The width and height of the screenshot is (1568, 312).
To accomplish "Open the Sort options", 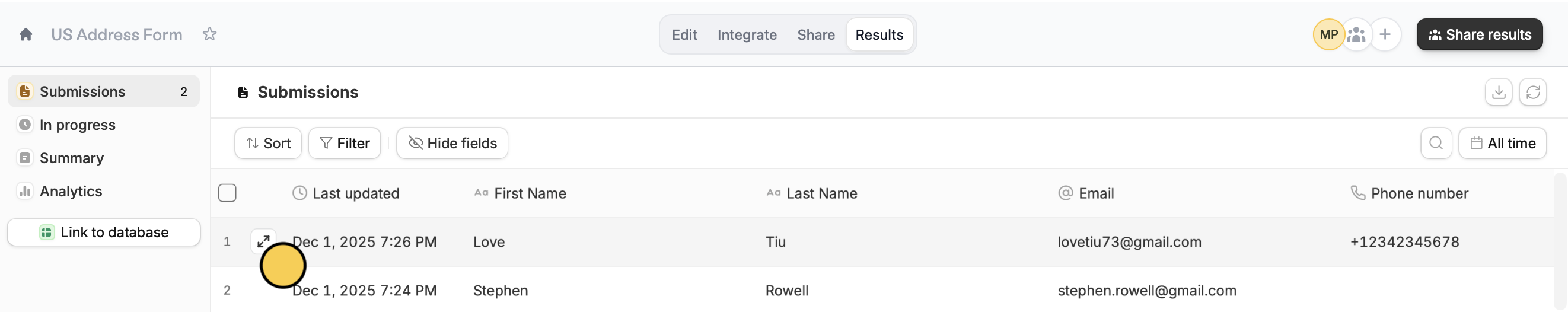I will click(268, 143).
